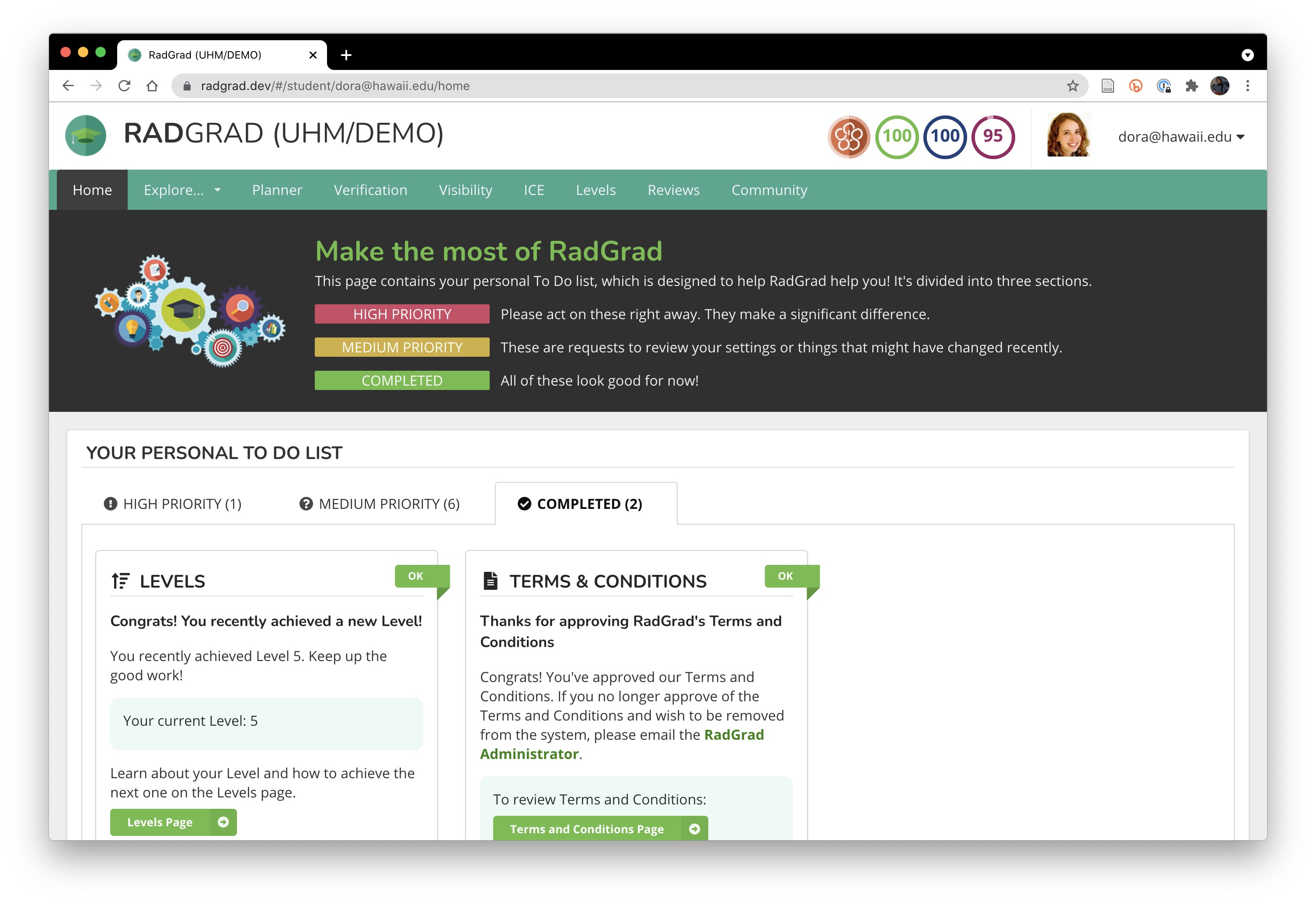Screen dimensions: 1316x905
Task: Reload the page
Action: tap(124, 86)
